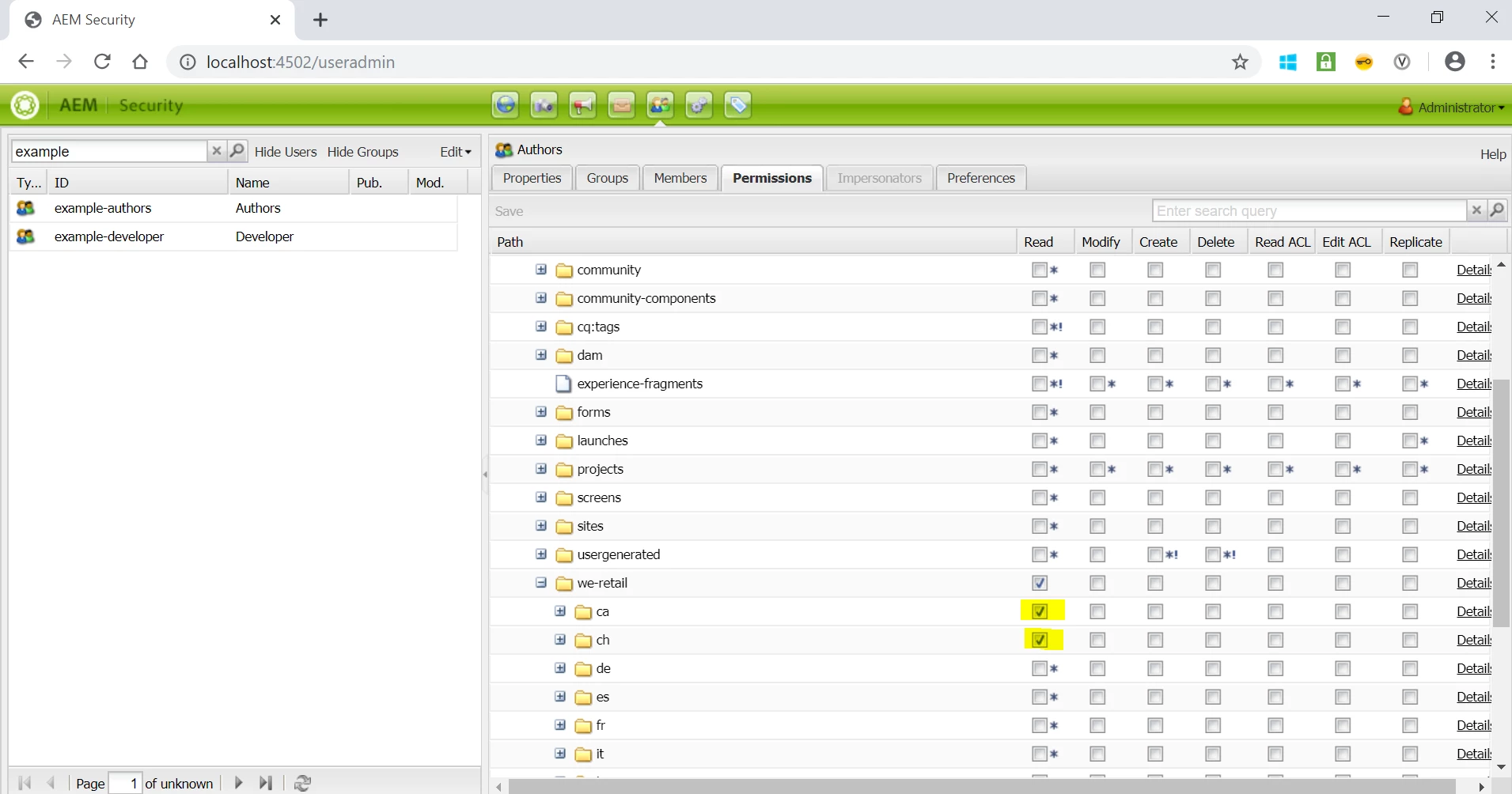Screen dimensions: 1512x794
Task: Click Hide Groups button
Action: 363,152
